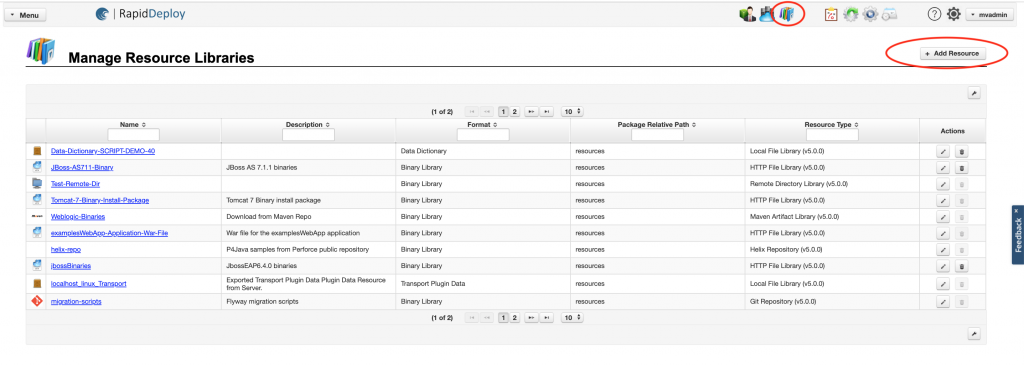Open the settings gear icon beside mvadmin
1024x365 pixels.
click(x=953, y=14)
